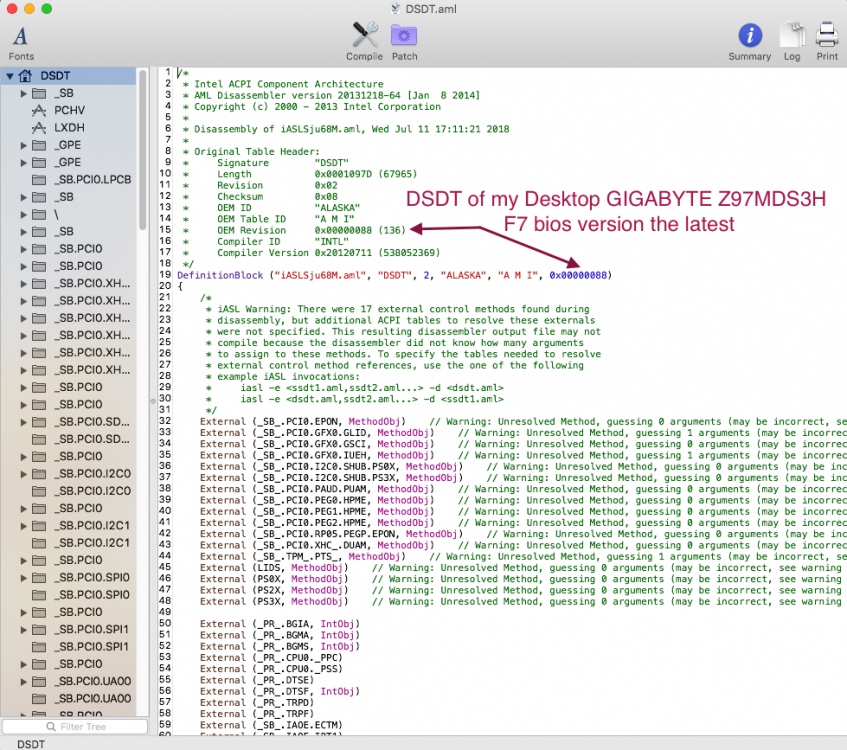The image size is (847, 750).
Task: Click the Signature "DSDT" header line
Action: (x=283, y=163)
